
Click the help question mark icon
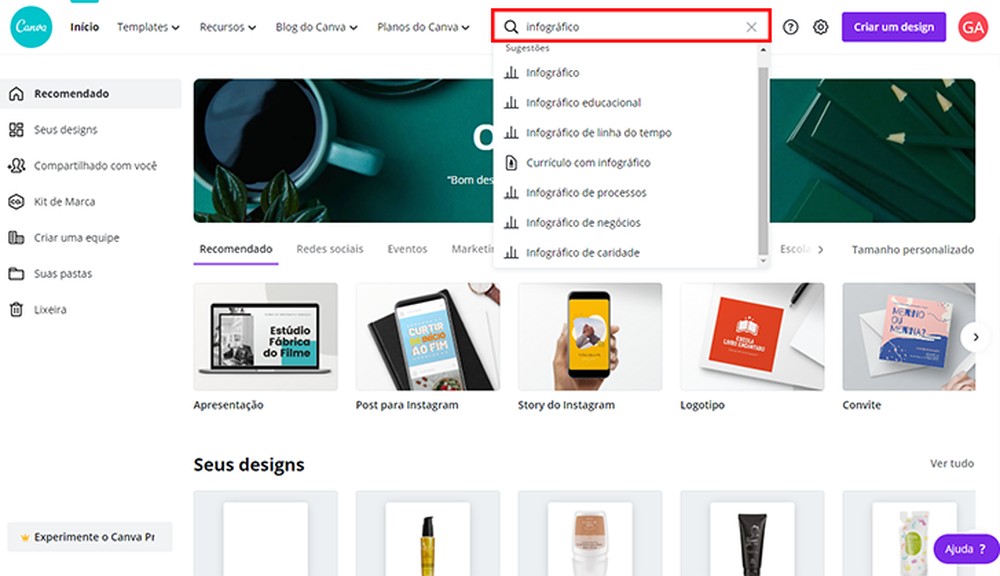[x=790, y=27]
